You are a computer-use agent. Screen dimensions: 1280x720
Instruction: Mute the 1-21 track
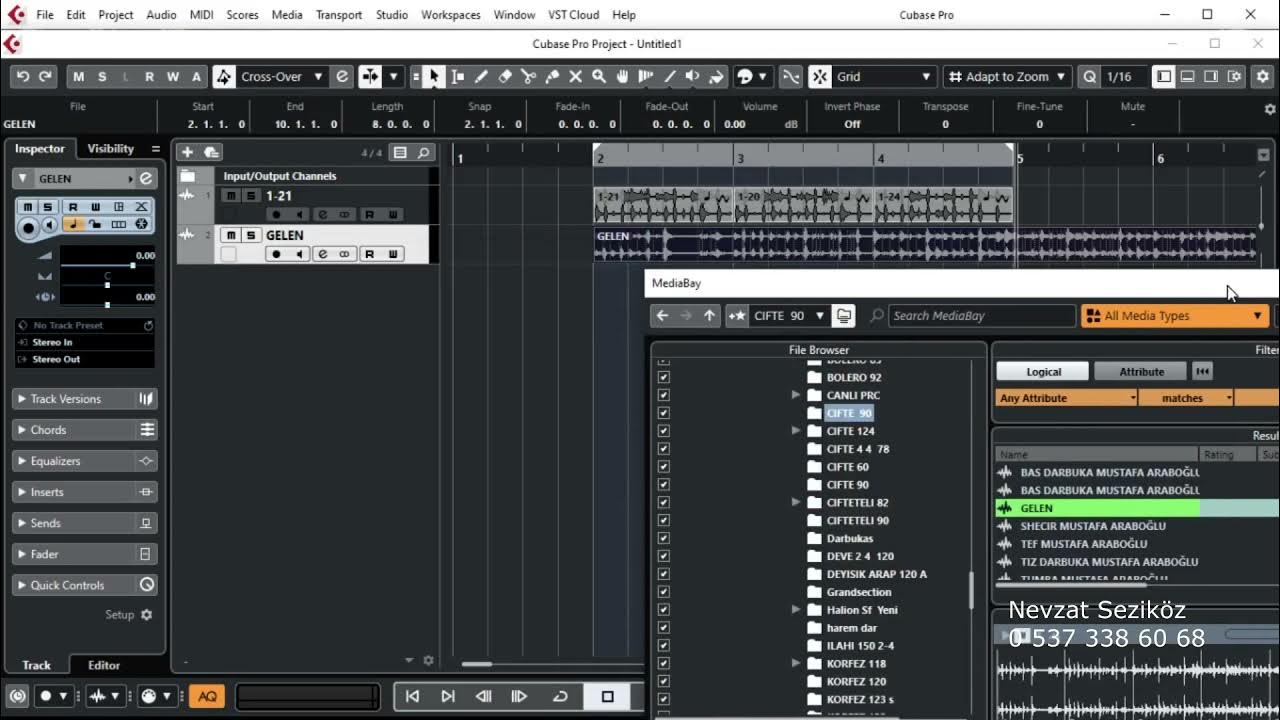point(231,196)
